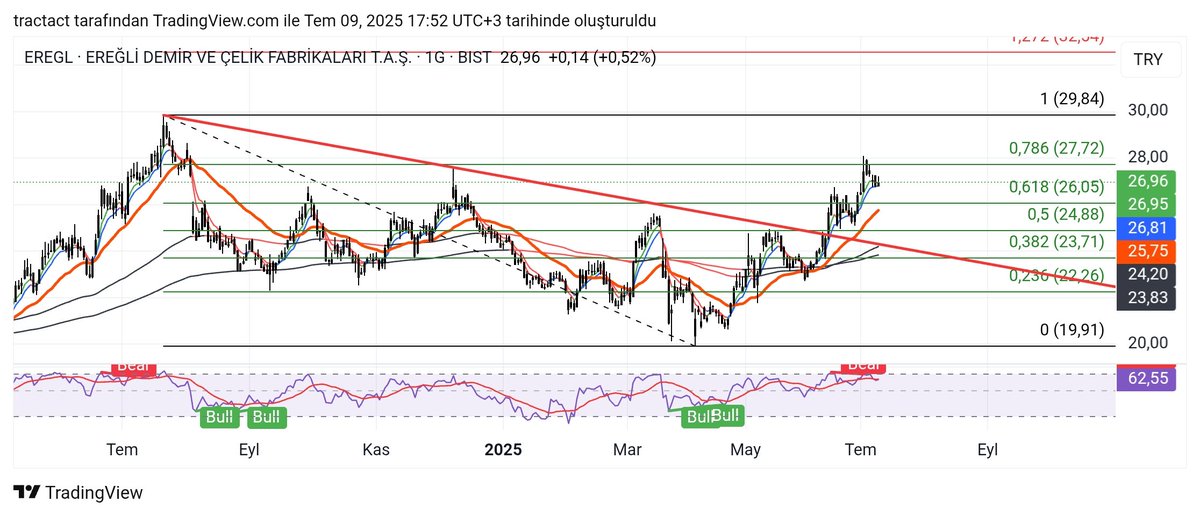Click the BIST exchange name in title
Image resolution: width=1200 pixels, height=516 pixels.
pyautogui.click(x=474, y=58)
